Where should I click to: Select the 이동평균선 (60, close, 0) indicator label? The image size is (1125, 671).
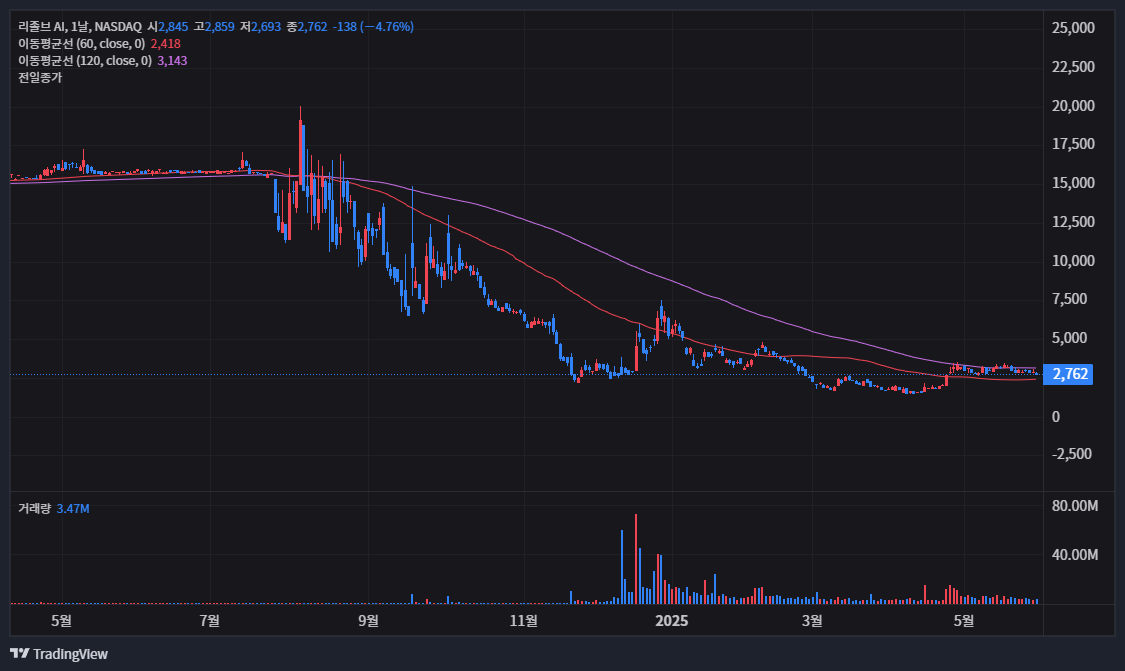click(82, 44)
